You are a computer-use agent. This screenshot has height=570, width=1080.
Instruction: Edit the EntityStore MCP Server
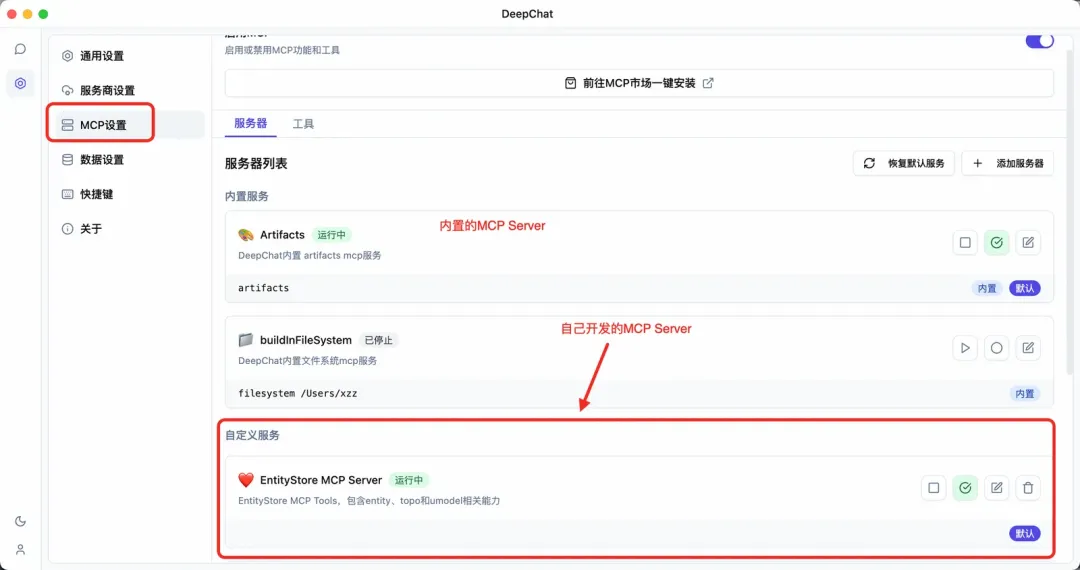point(996,488)
